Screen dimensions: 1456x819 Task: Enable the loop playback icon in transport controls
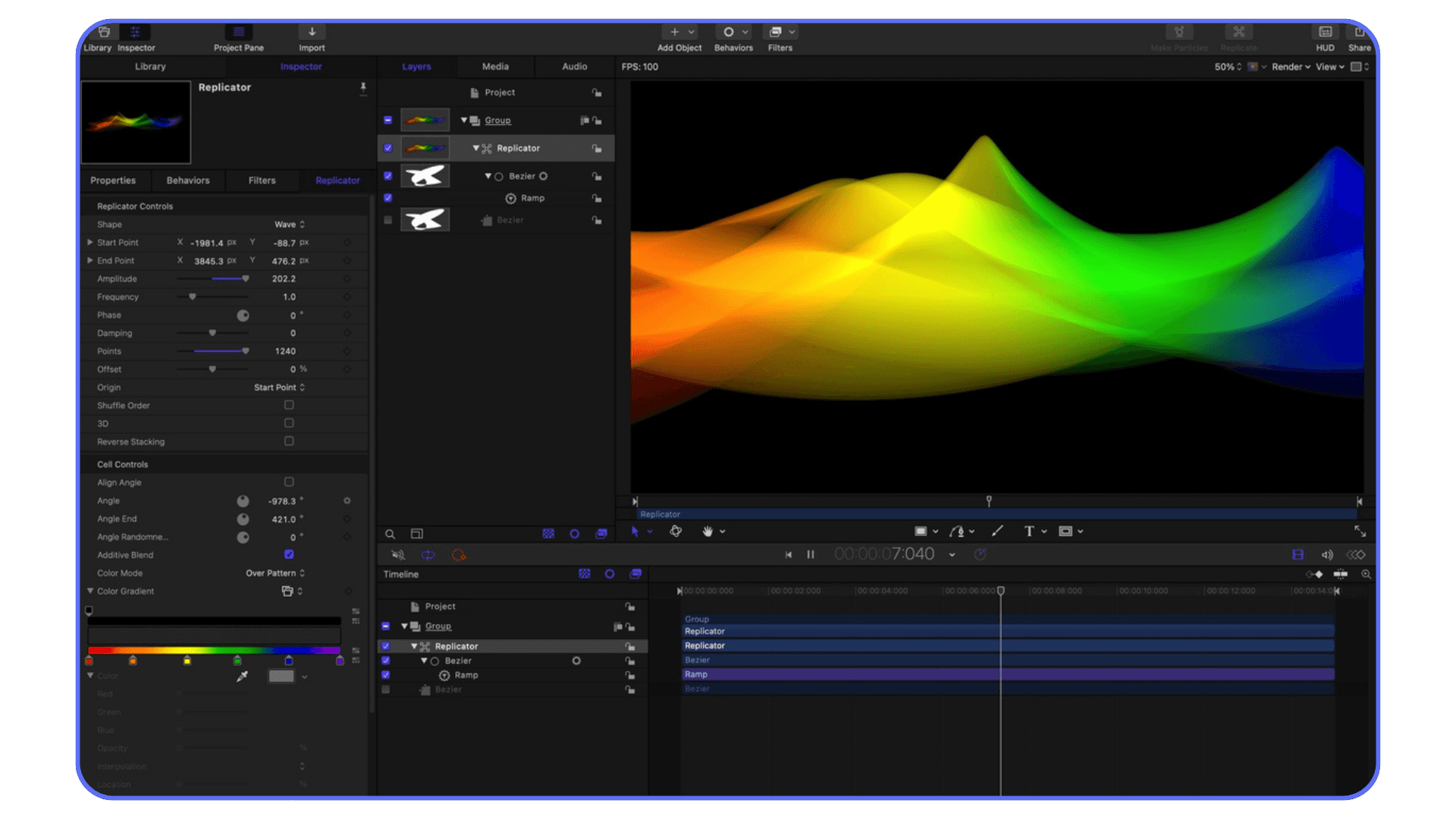coord(428,554)
